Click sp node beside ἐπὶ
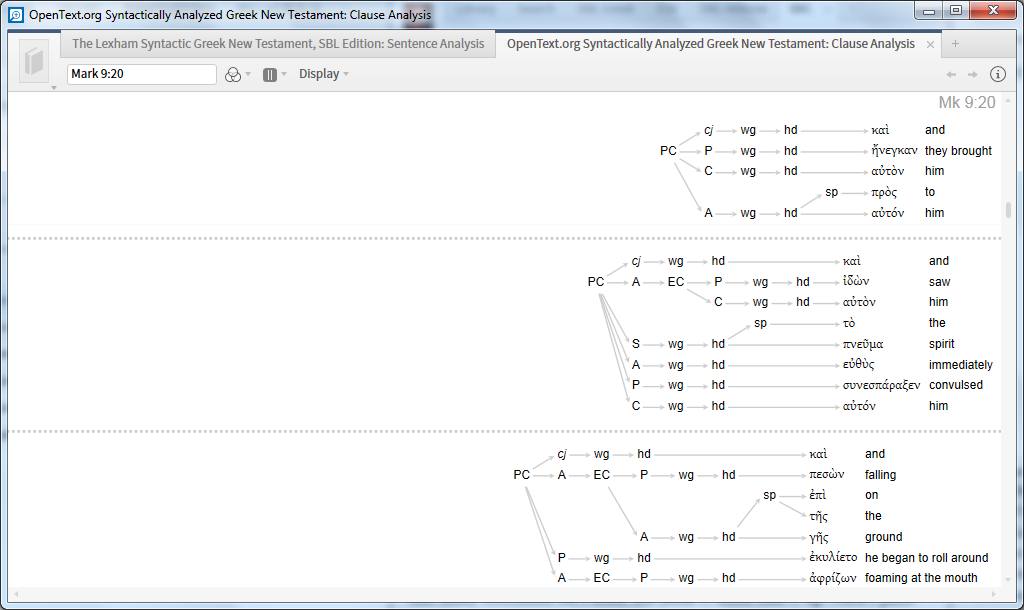The height and width of the screenshot is (610, 1024). (769, 495)
